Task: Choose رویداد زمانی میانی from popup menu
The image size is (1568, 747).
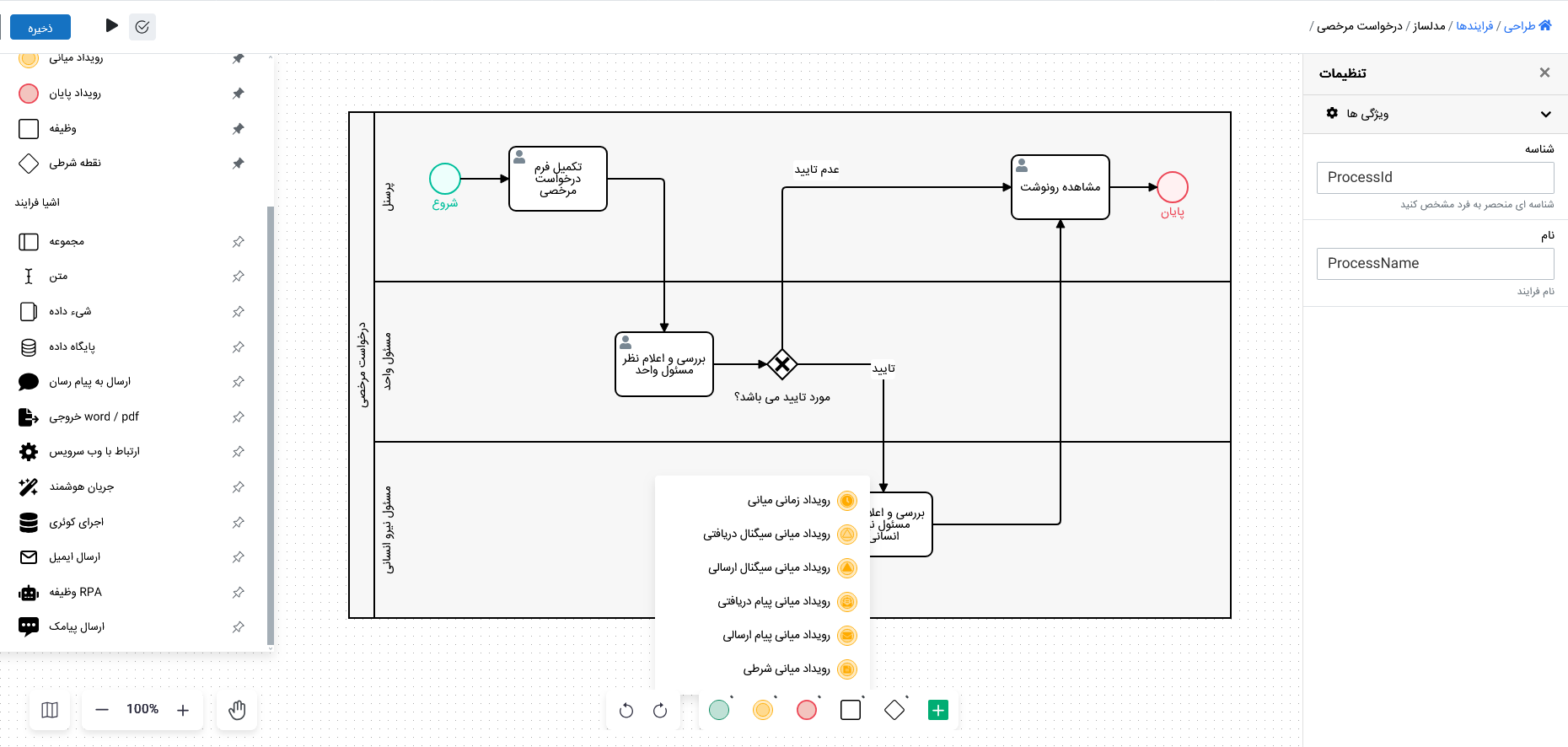Action: [788, 501]
